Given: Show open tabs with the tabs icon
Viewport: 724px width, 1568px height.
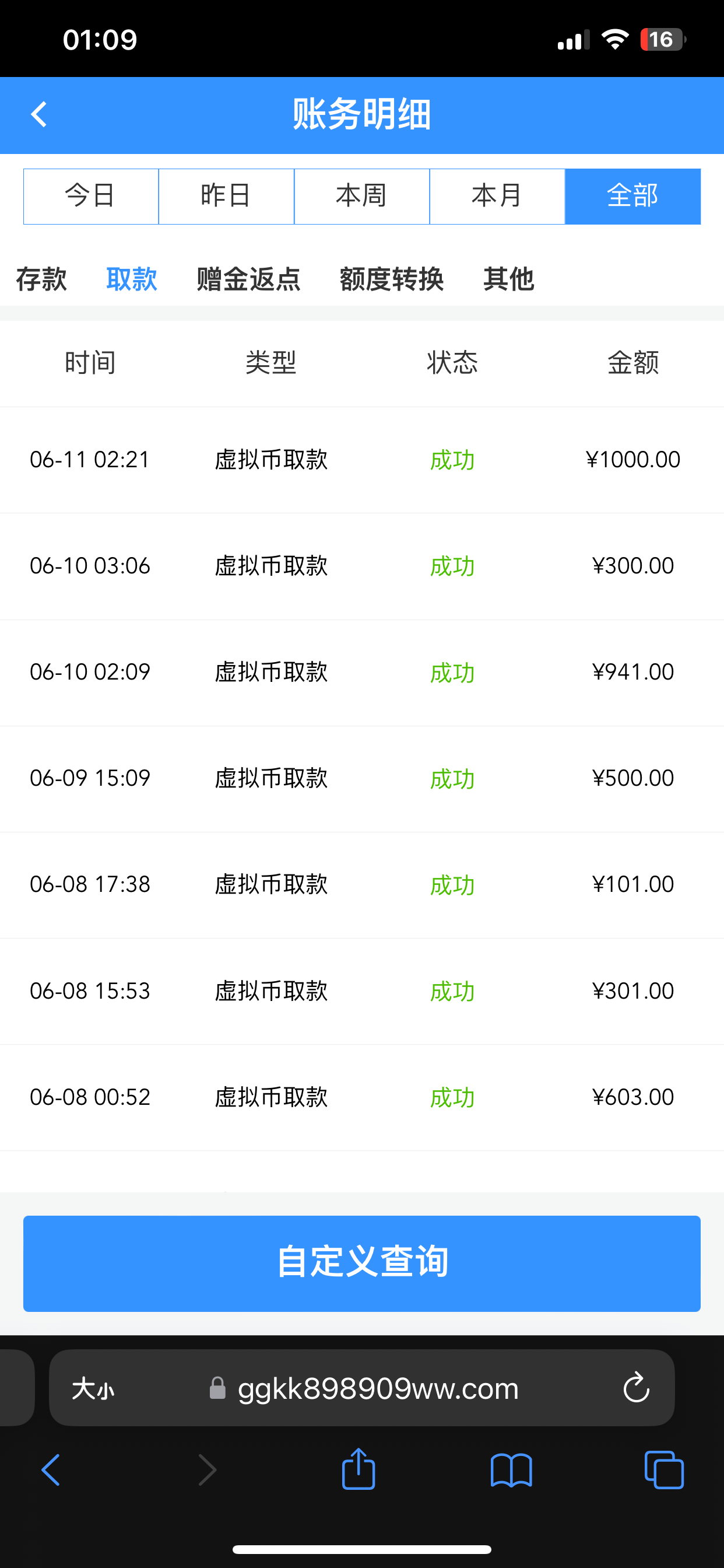Looking at the screenshot, I should click(x=663, y=1469).
